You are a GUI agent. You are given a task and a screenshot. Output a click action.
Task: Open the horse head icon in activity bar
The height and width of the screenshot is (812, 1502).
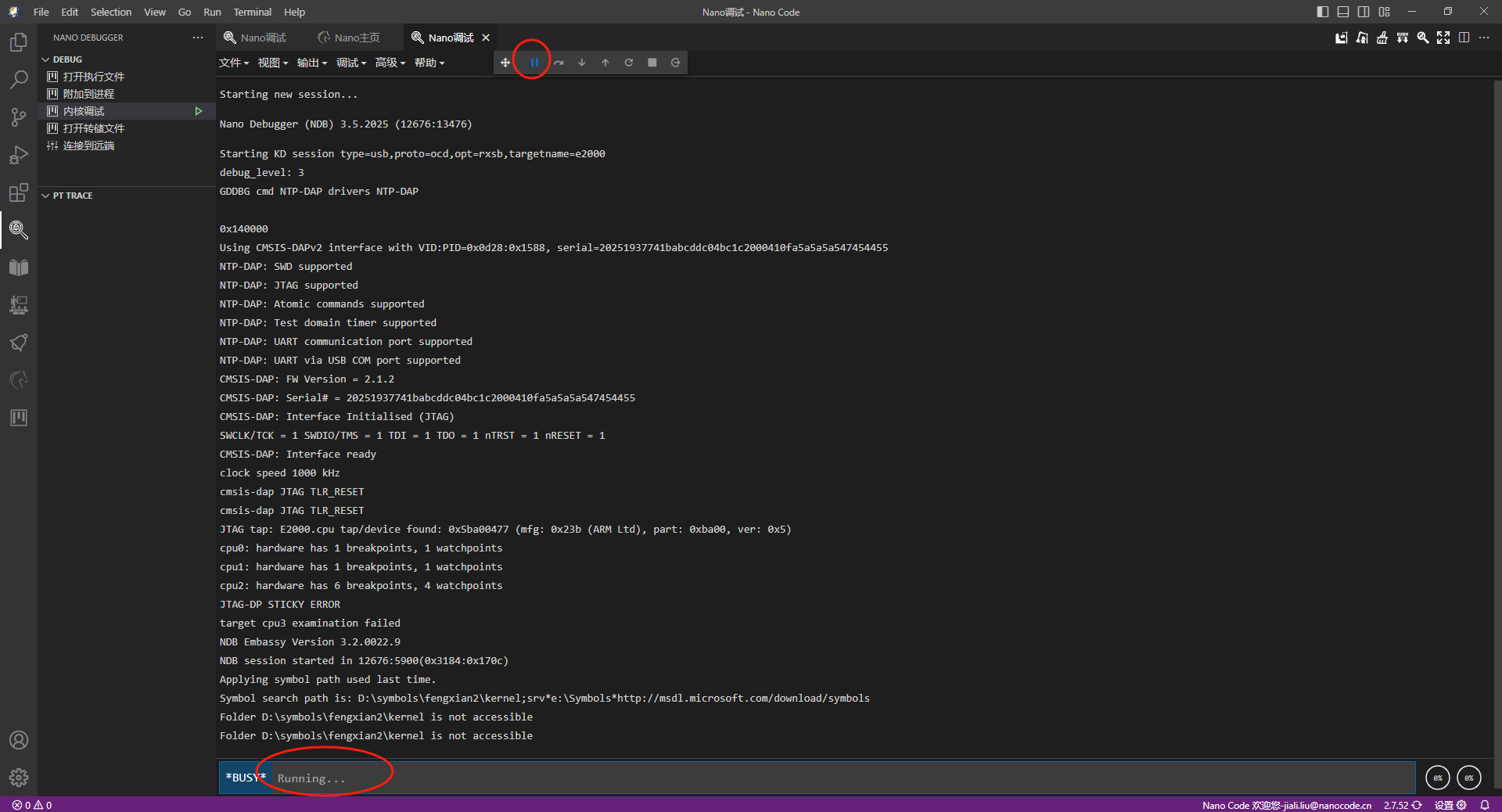click(x=19, y=380)
